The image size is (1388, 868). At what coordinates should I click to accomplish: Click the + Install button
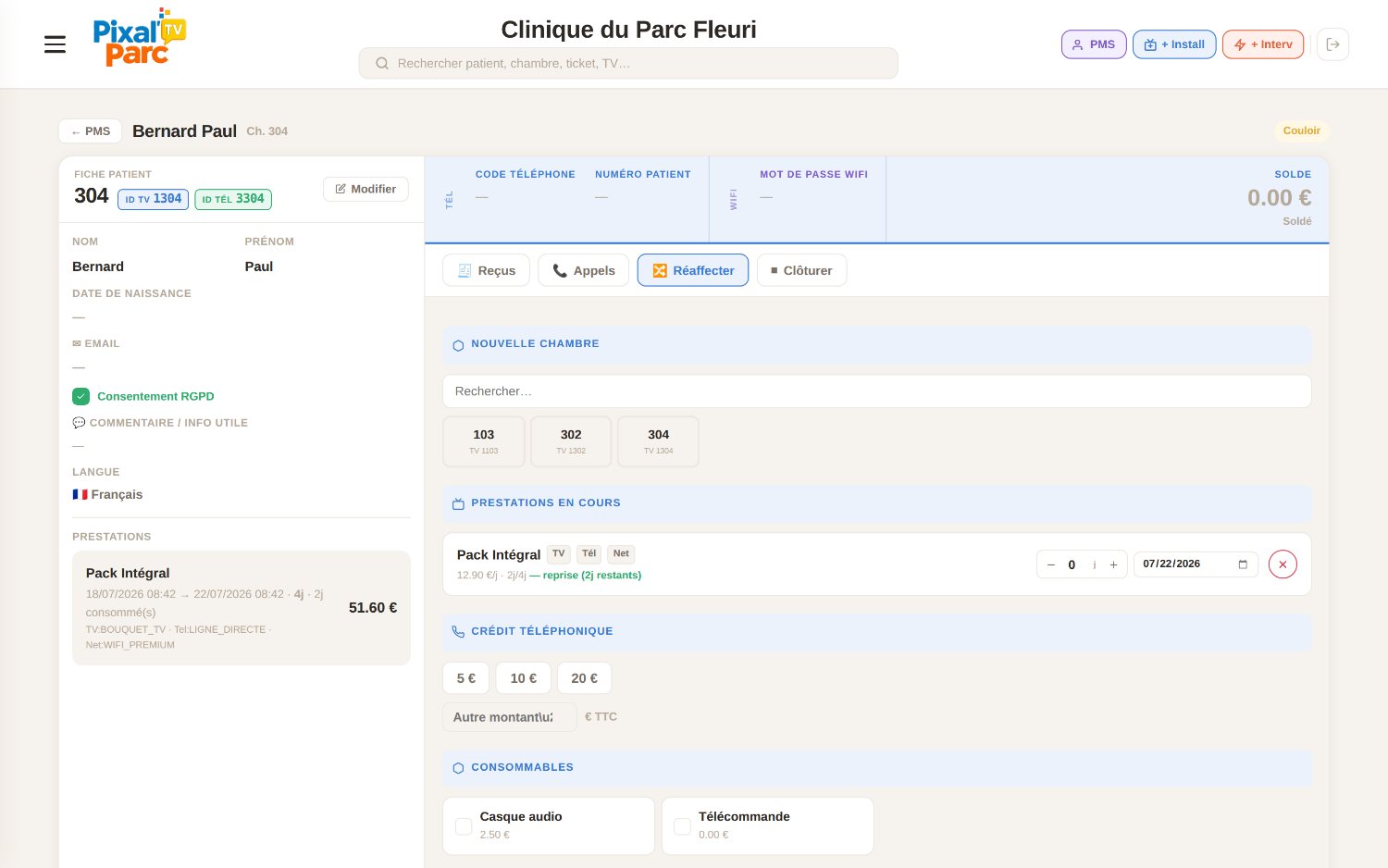(x=1174, y=44)
